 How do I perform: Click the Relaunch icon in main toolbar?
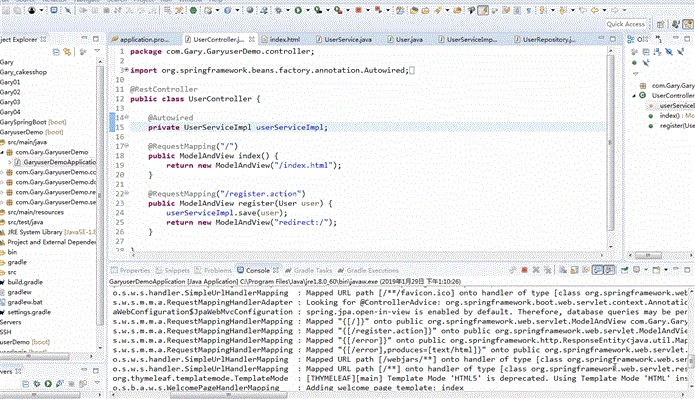(x=378, y=10)
